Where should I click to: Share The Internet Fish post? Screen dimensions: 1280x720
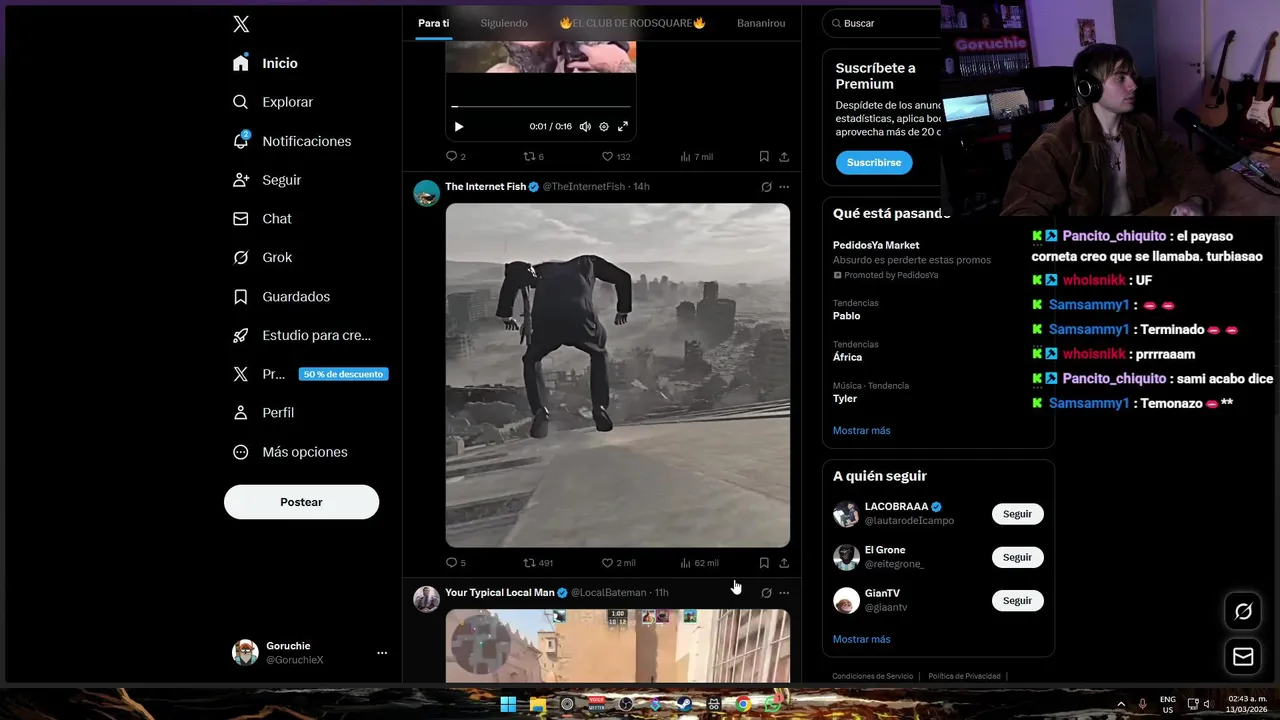[x=784, y=563]
